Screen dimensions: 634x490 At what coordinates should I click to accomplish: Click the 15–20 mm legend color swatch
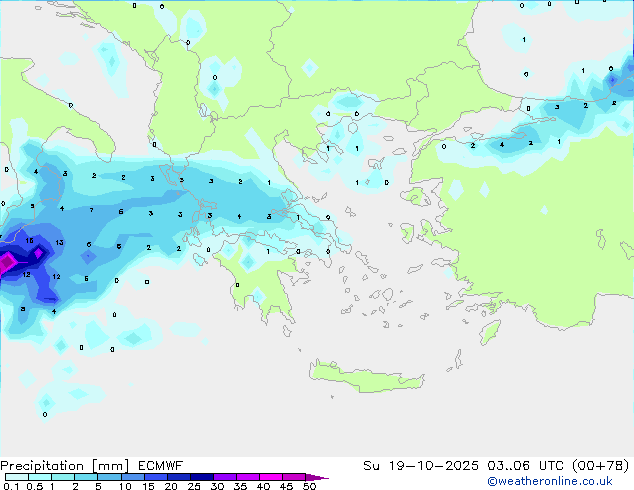pyautogui.click(x=155, y=477)
